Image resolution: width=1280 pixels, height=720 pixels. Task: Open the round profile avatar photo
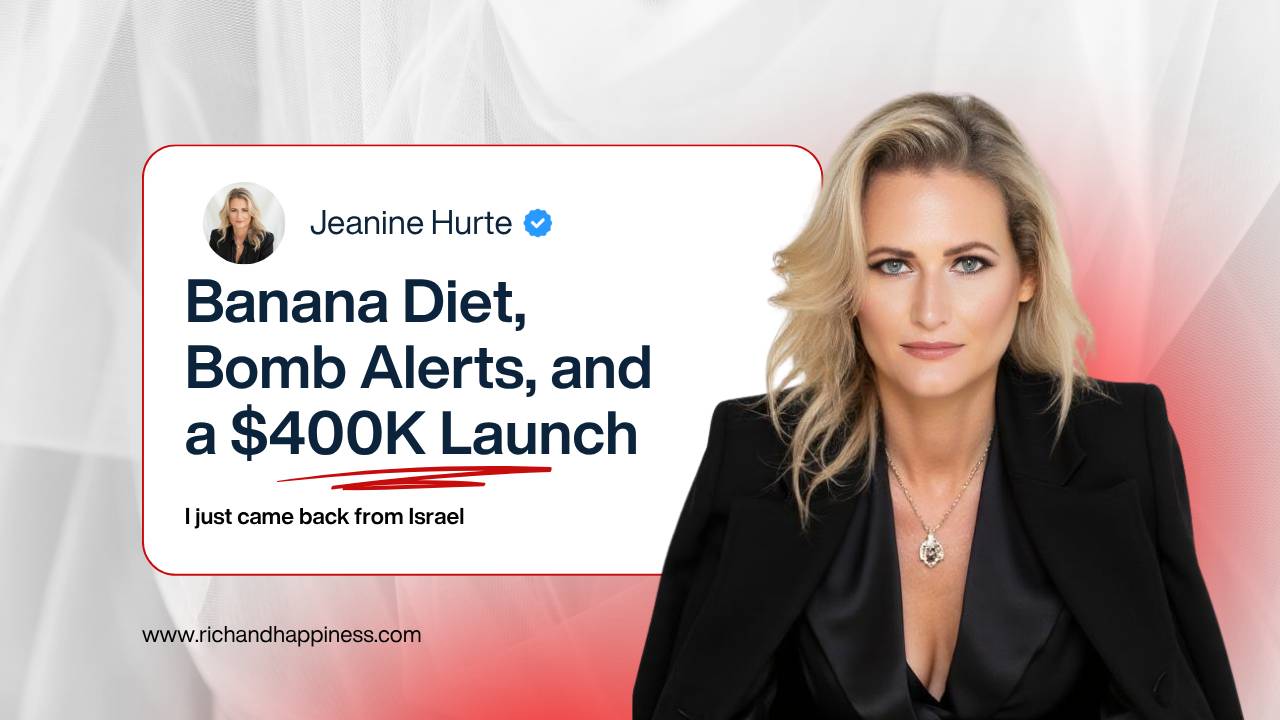[x=244, y=223]
